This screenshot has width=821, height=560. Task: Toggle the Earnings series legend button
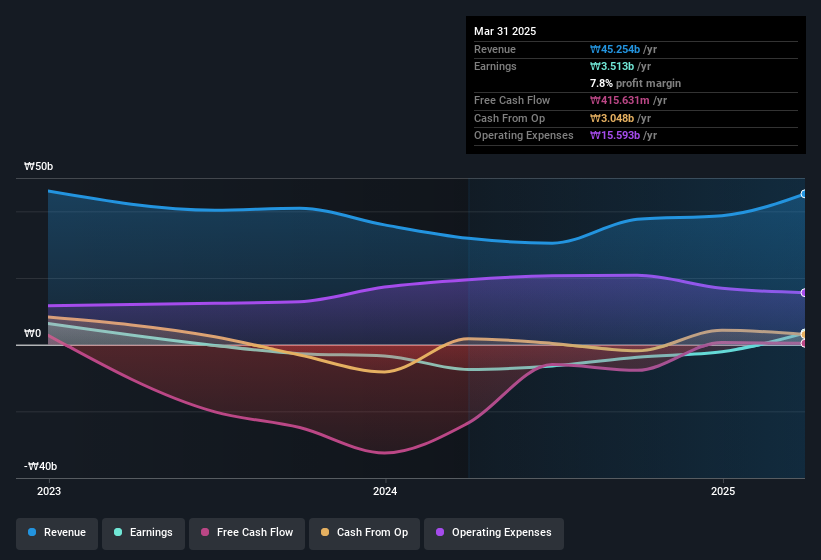click(x=143, y=533)
